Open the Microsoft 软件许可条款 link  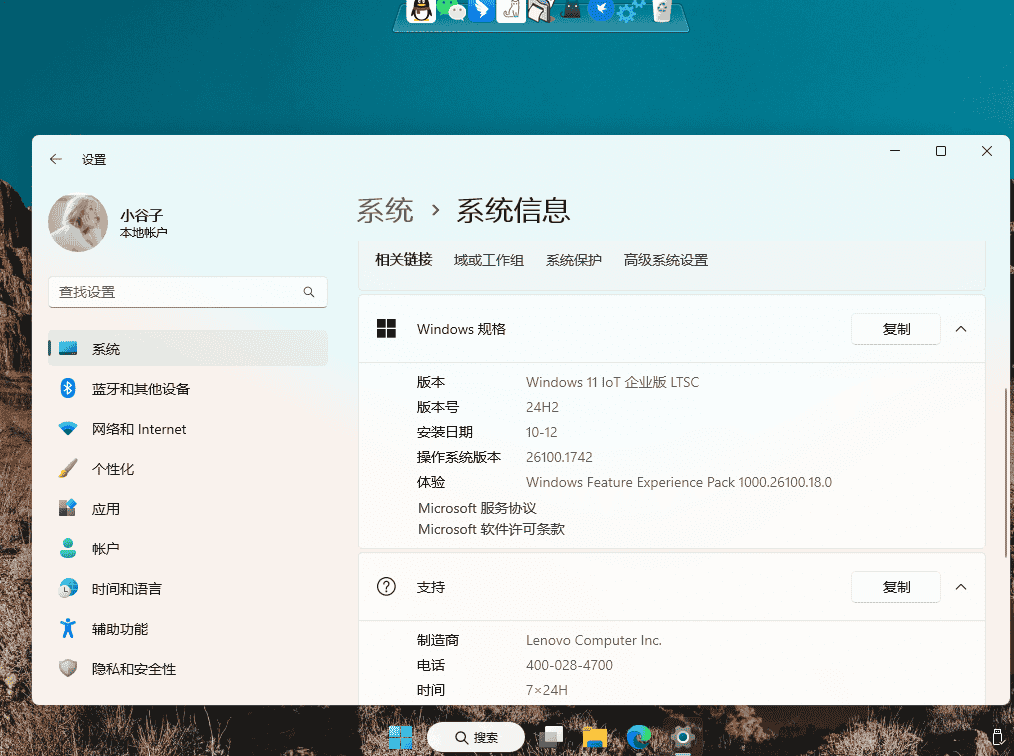491,529
